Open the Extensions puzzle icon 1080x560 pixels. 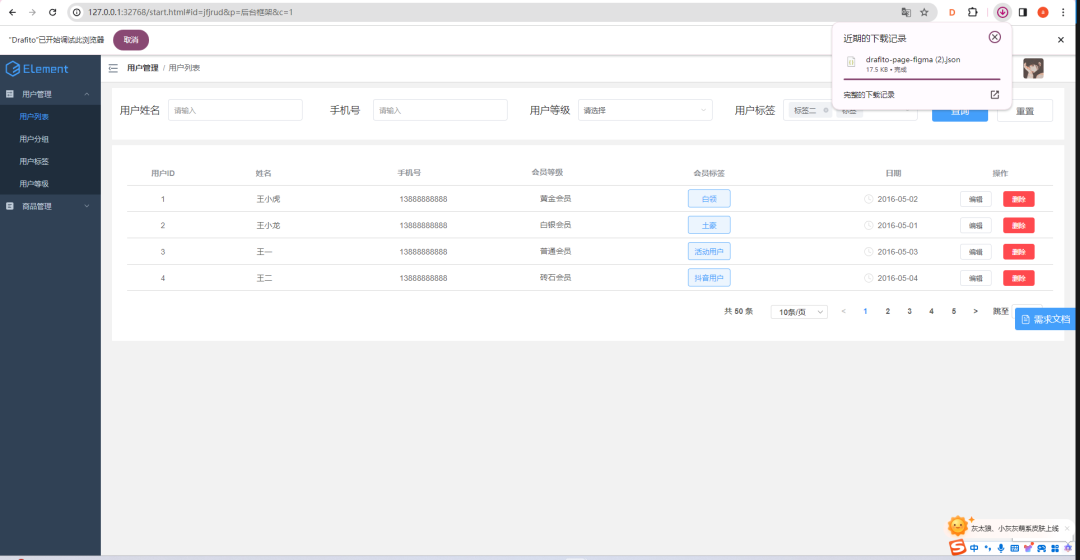973,12
